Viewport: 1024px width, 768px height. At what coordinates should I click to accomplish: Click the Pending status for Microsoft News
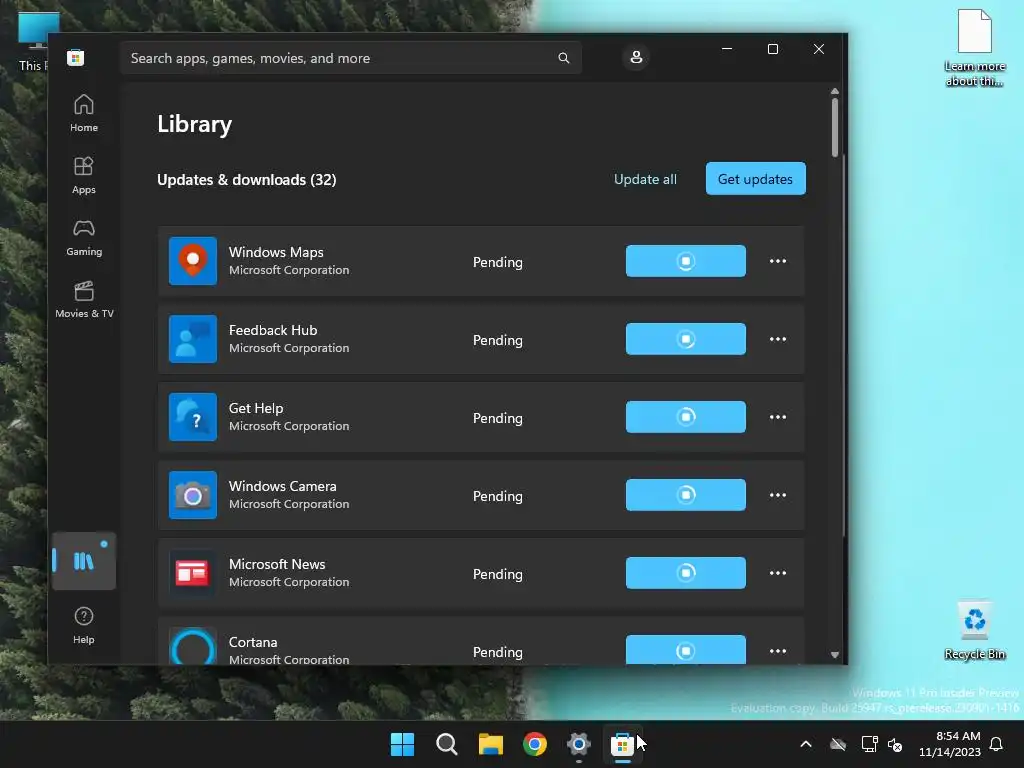(498, 574)
